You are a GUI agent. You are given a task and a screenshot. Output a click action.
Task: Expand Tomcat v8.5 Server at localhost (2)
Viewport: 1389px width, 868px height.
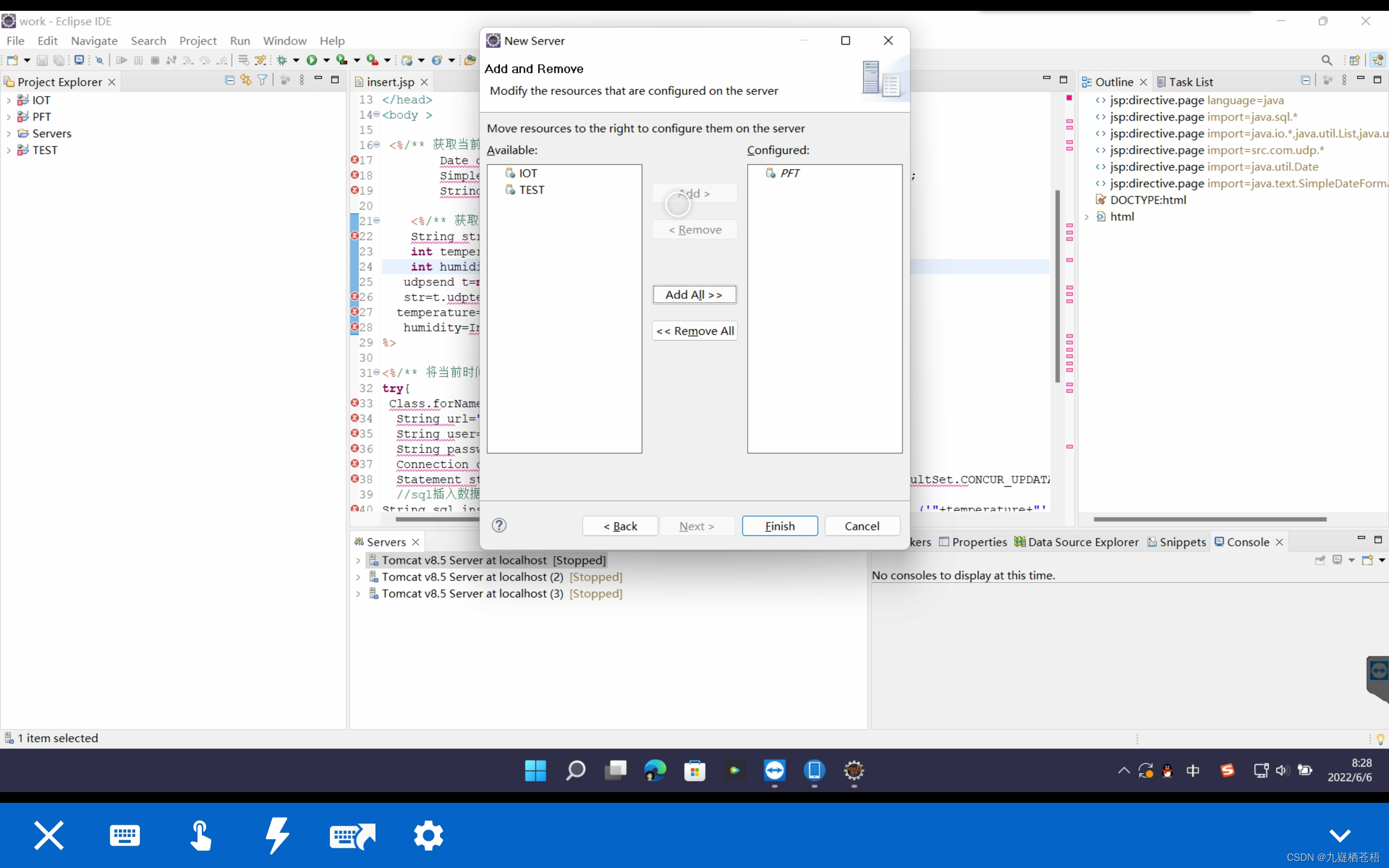coord(358,576)
